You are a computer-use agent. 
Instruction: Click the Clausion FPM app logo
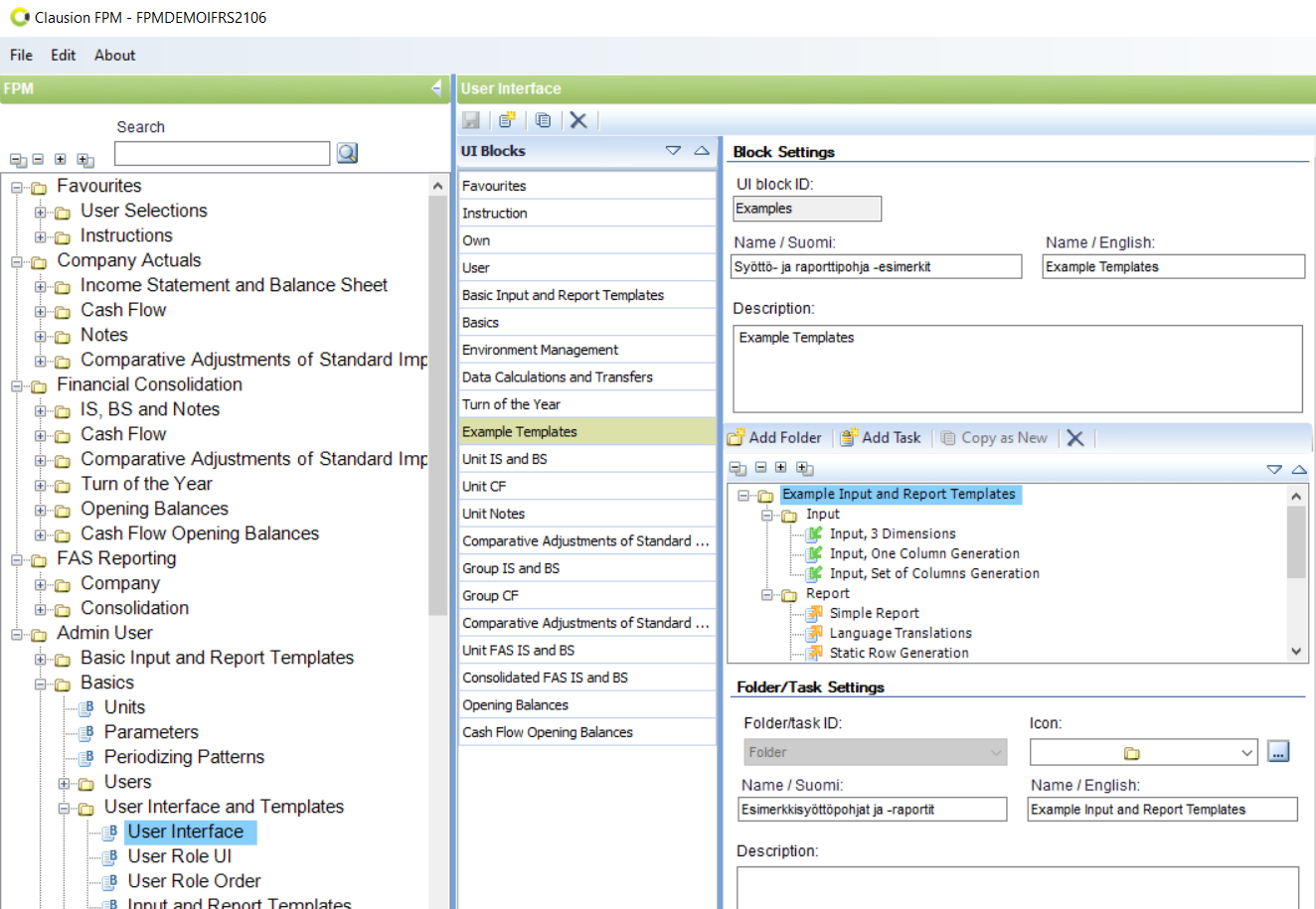point(19,17)
